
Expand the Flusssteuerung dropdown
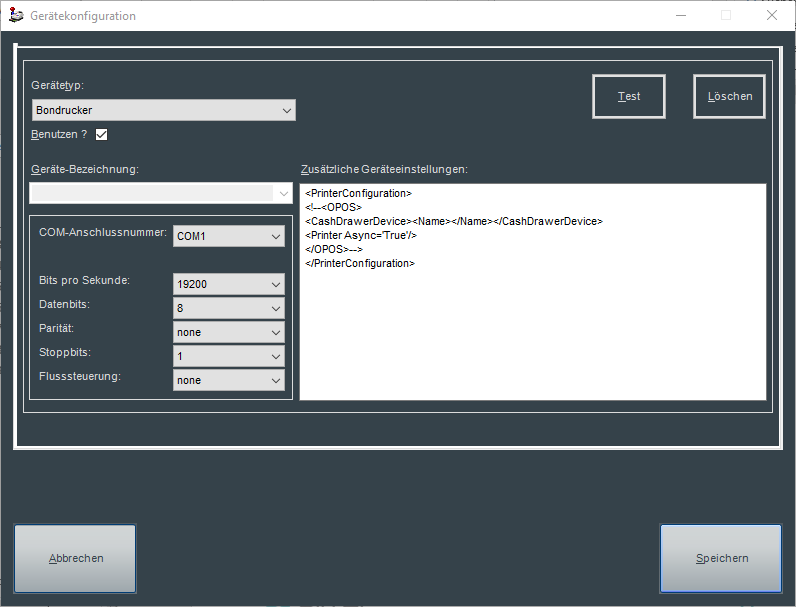229,380
